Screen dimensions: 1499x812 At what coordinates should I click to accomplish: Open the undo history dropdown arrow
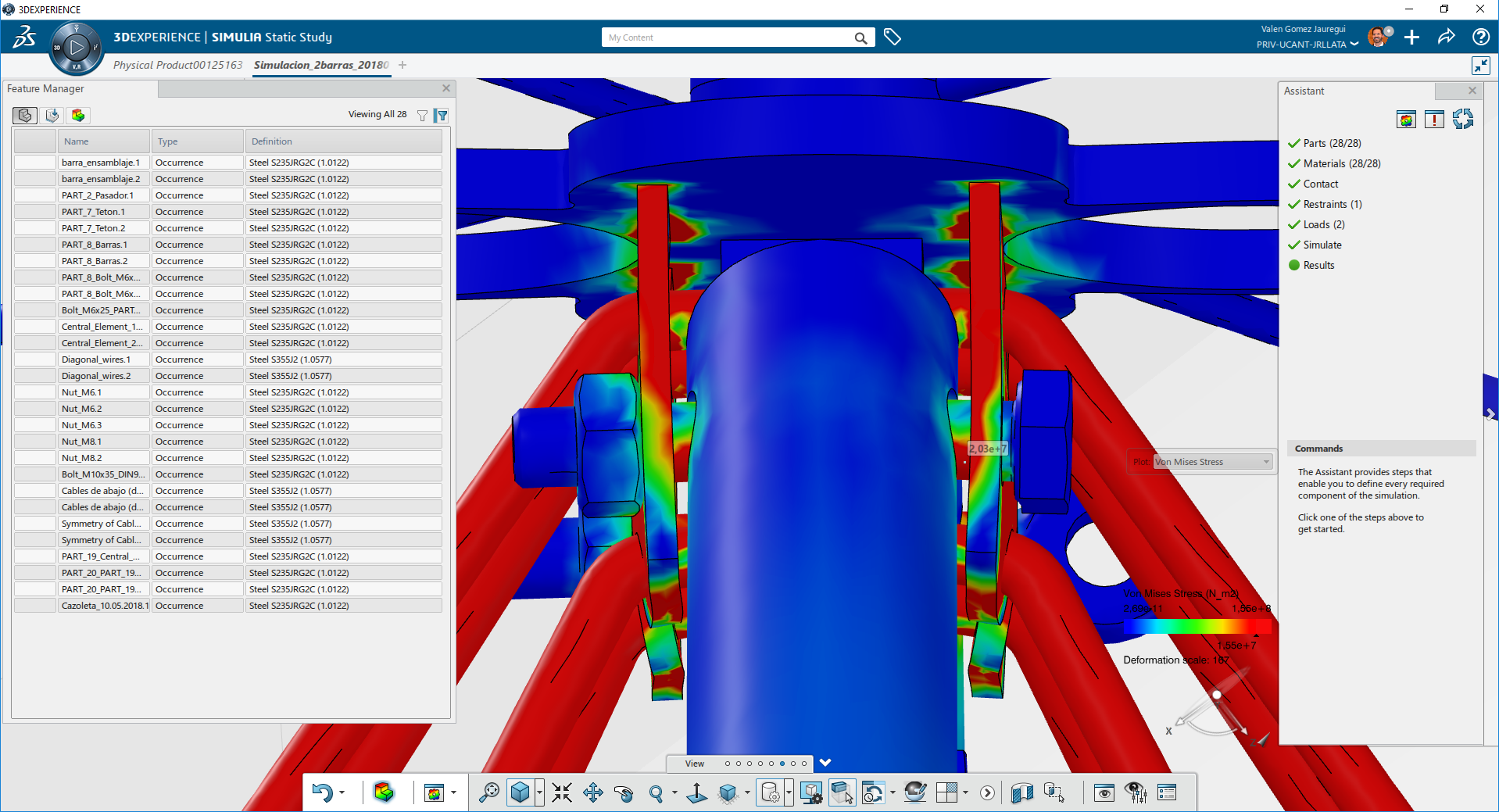tap(342, 793)
